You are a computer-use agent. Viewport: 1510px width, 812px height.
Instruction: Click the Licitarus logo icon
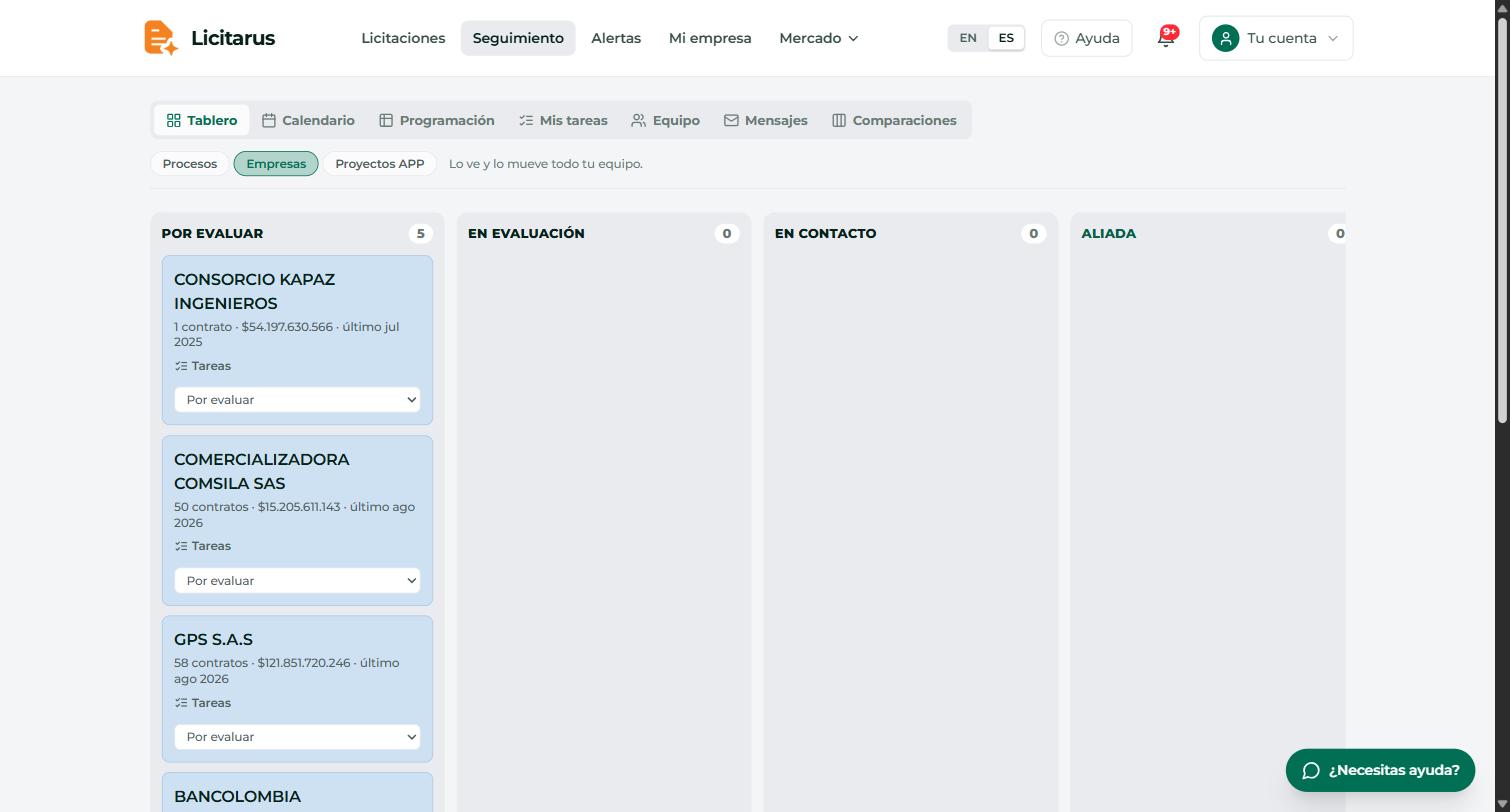pyautogui.click(x=160, y=38)
